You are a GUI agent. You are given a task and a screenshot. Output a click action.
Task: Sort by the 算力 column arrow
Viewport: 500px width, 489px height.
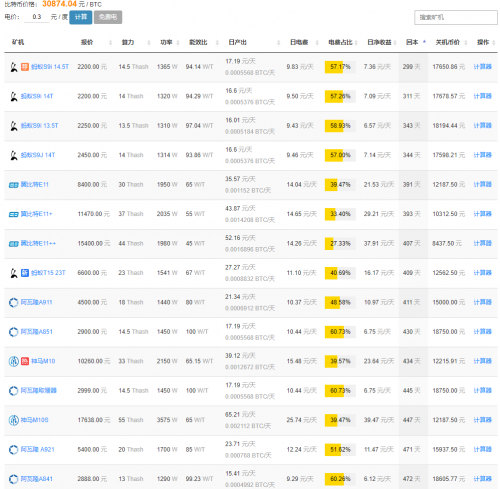149,42
